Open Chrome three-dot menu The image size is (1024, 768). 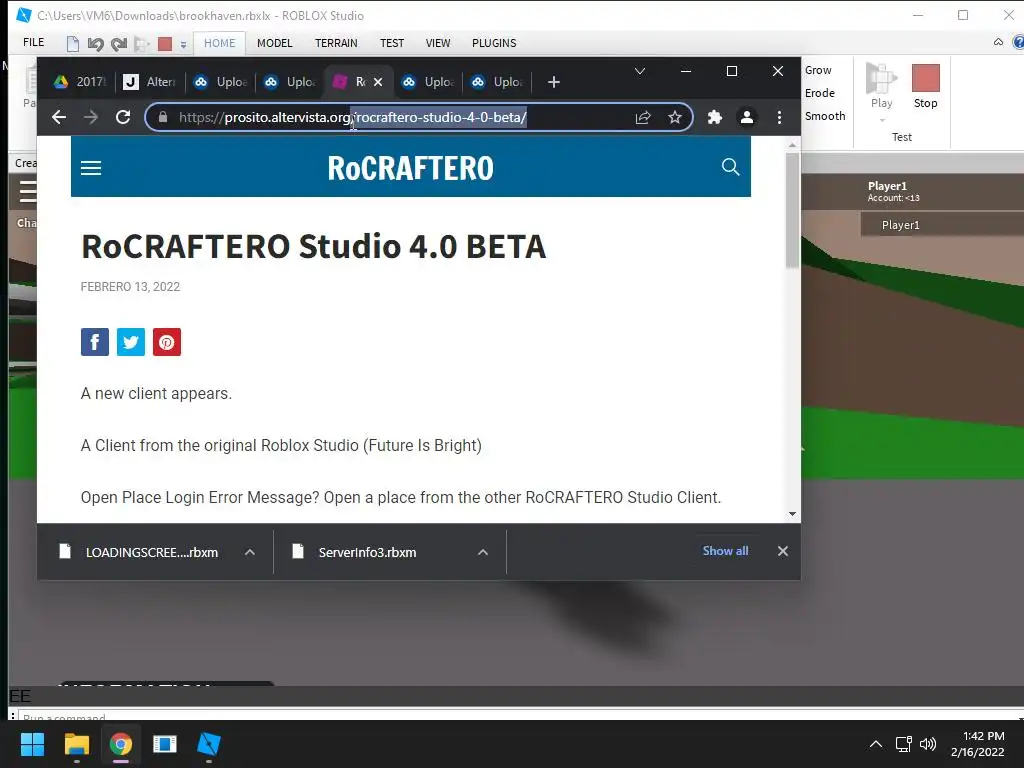779,117
